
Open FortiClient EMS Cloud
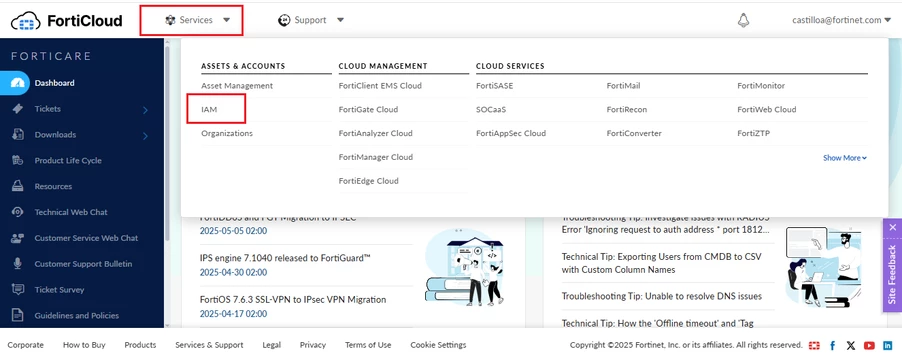point(380,86)
